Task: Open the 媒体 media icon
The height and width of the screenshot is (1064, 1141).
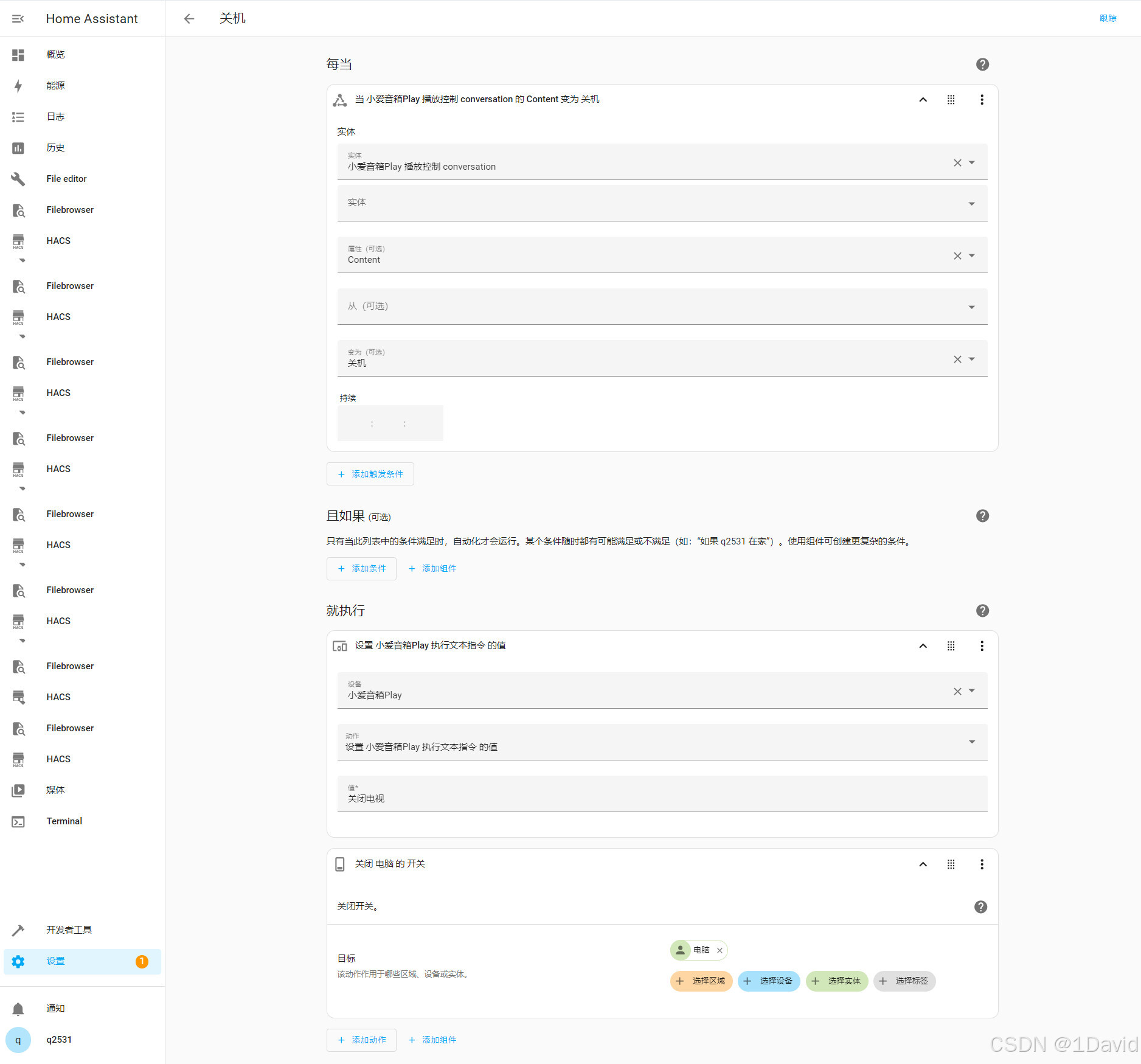Action: coord(18,790)
